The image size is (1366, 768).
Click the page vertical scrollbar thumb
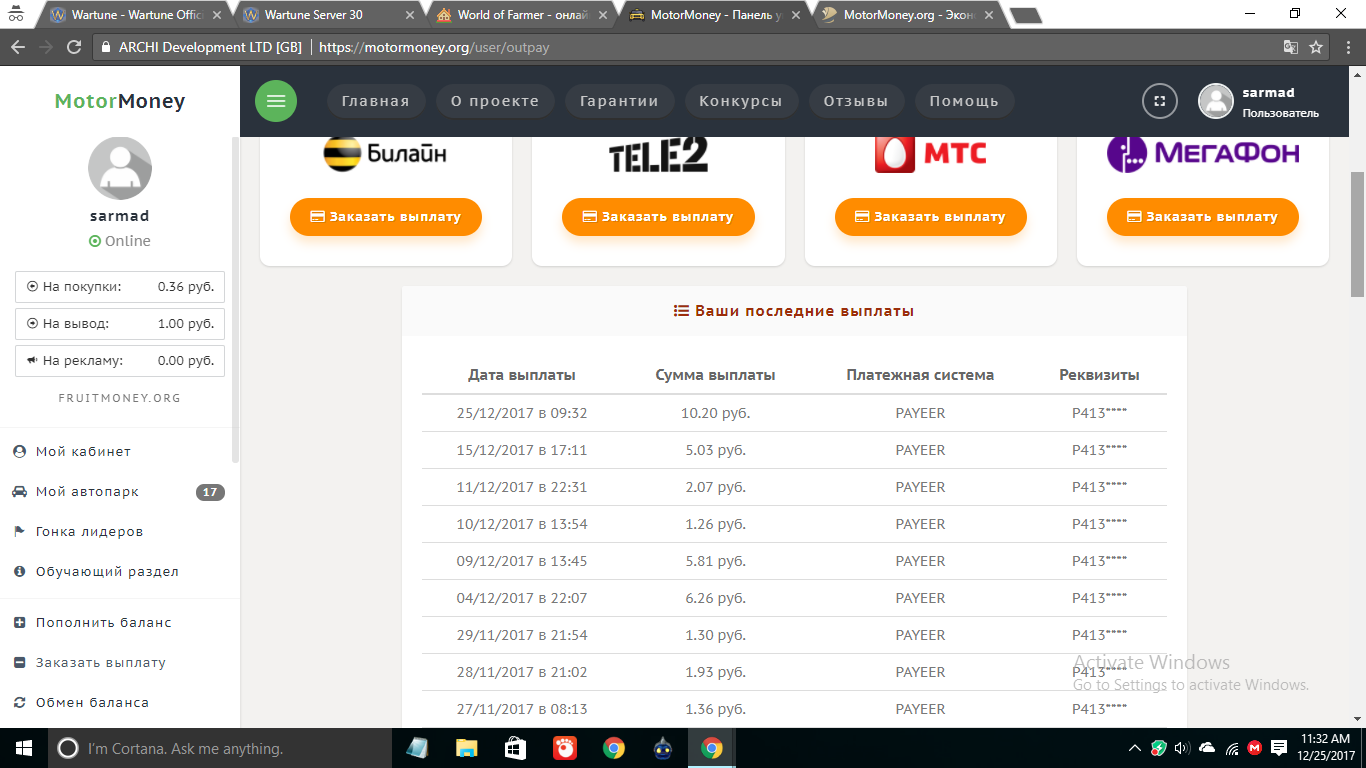pos(1357,234)
